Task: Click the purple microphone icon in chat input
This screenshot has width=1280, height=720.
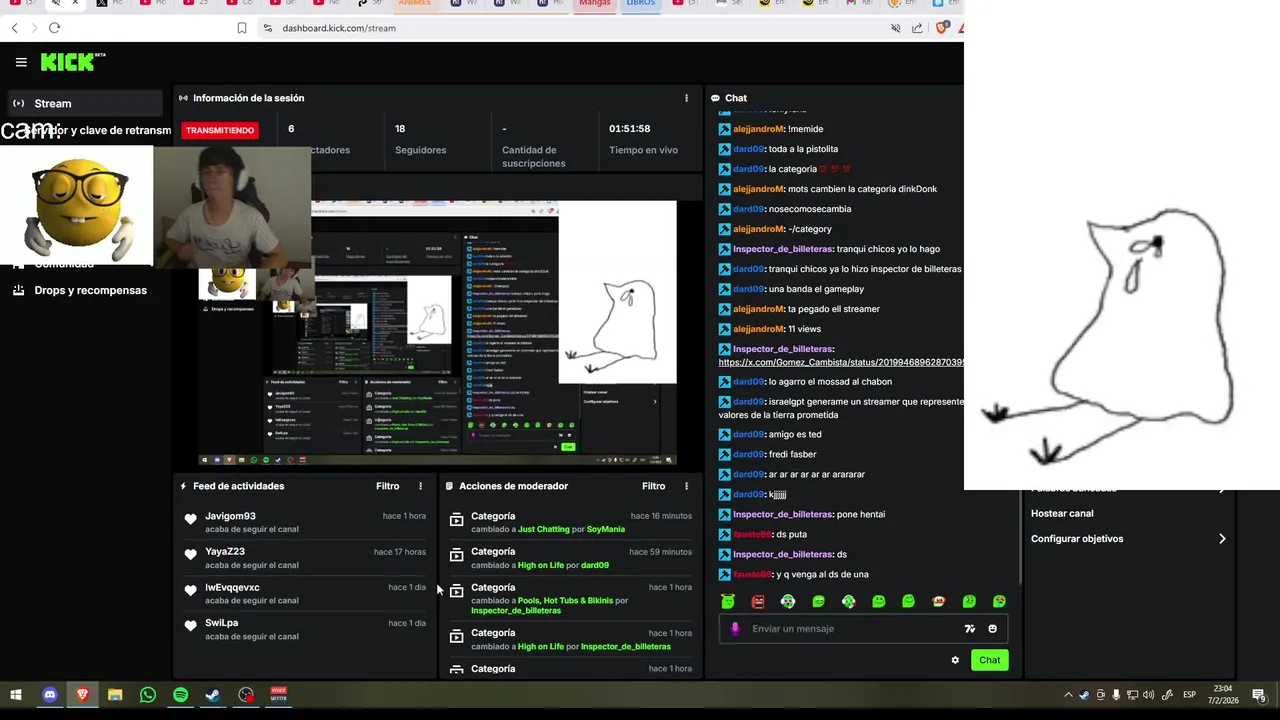Action: coord(735,629)
